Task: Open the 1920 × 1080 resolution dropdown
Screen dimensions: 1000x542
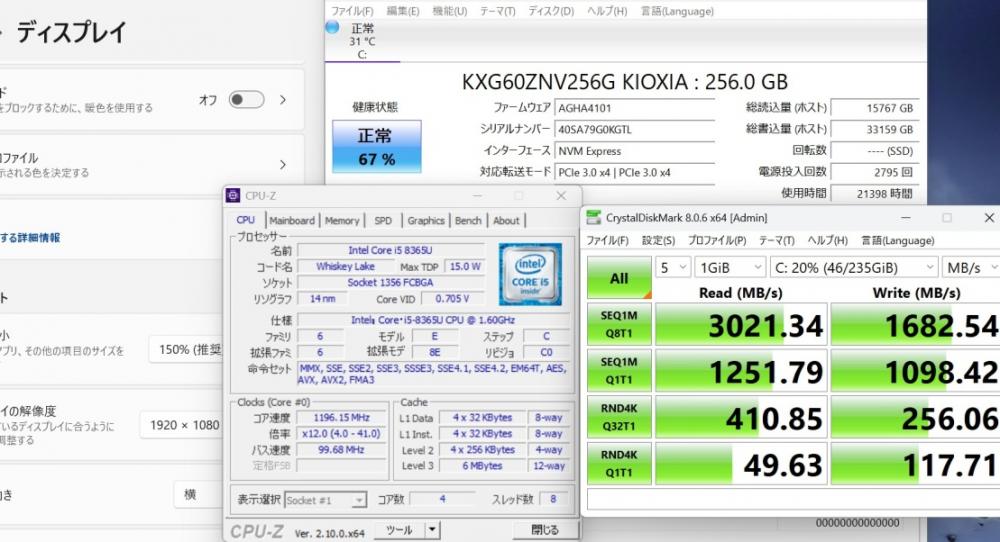Action: tap(182, 425)
